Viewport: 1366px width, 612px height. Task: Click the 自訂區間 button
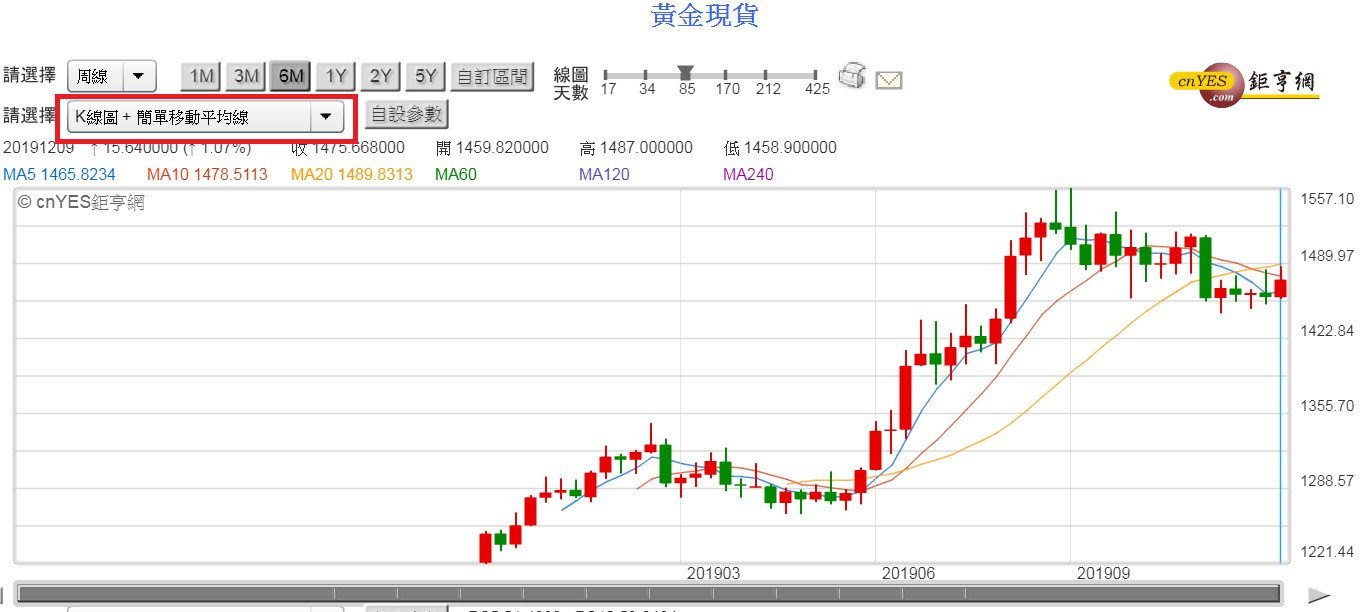point(492,76)
